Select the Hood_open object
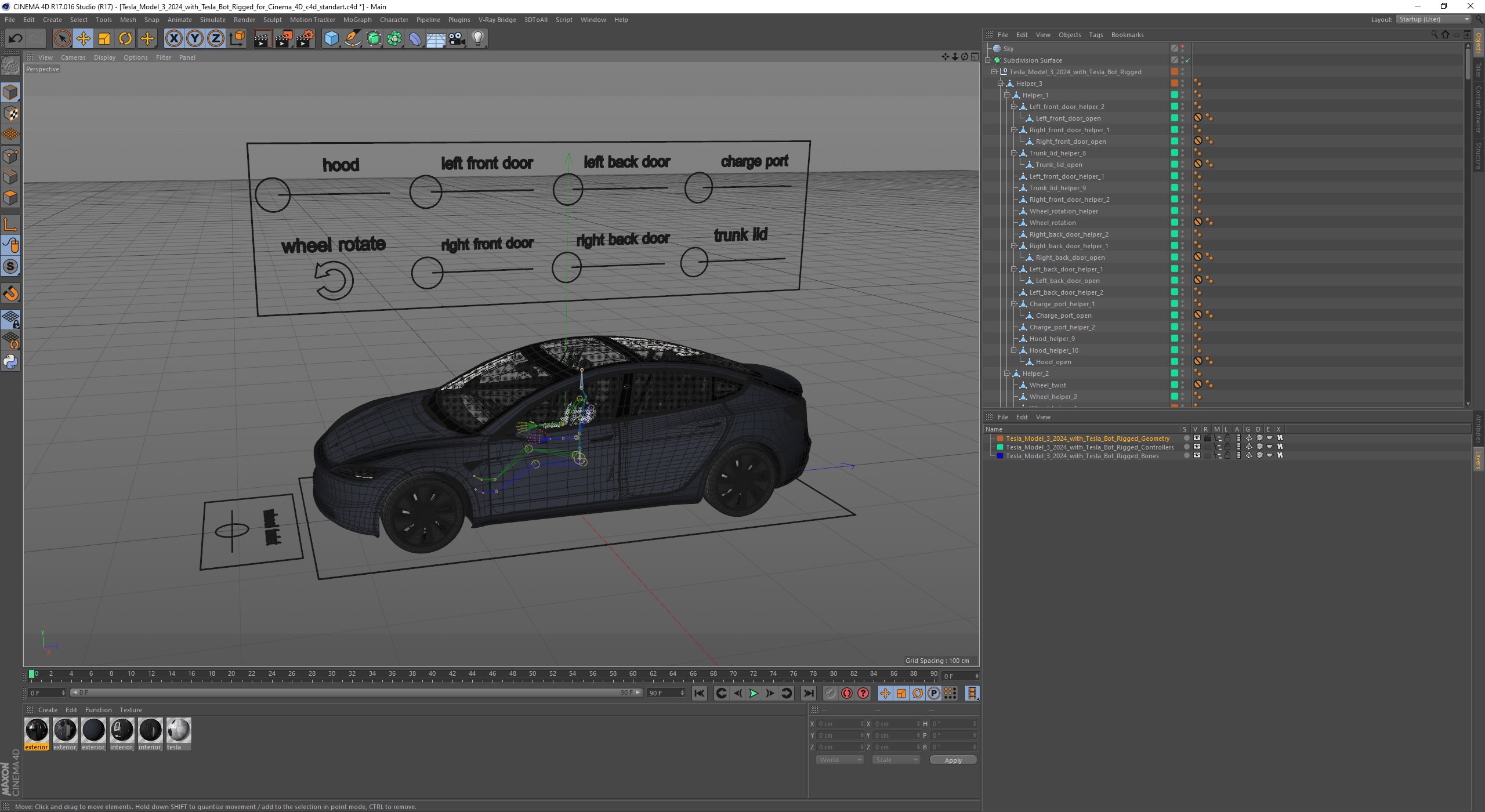 coord(1053,362)
